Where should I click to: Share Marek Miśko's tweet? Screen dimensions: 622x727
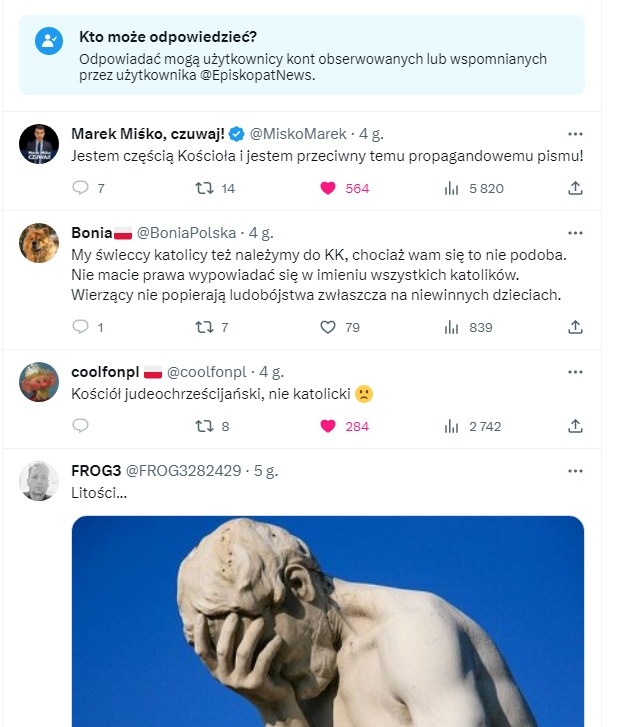click(x=575, y=188)
